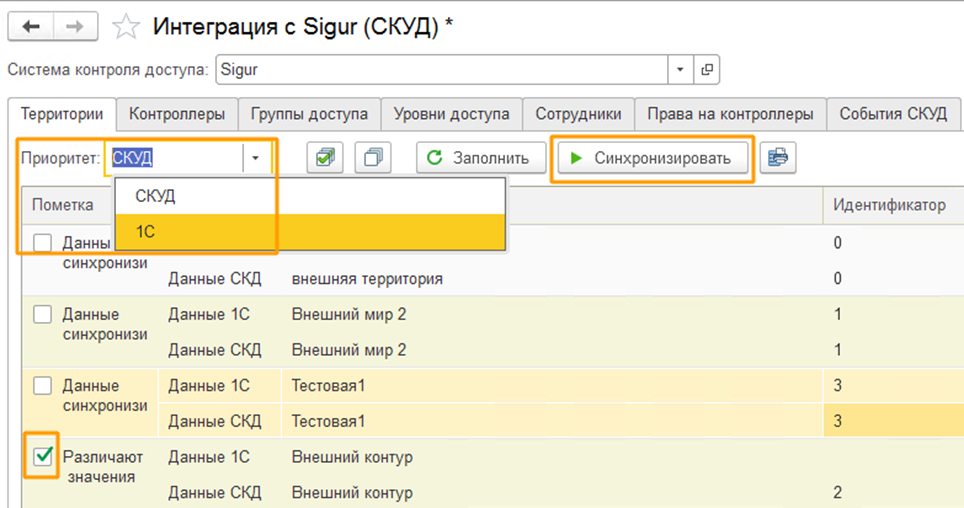Click the open-form icon beside the Sigur field

coord(707,70)
